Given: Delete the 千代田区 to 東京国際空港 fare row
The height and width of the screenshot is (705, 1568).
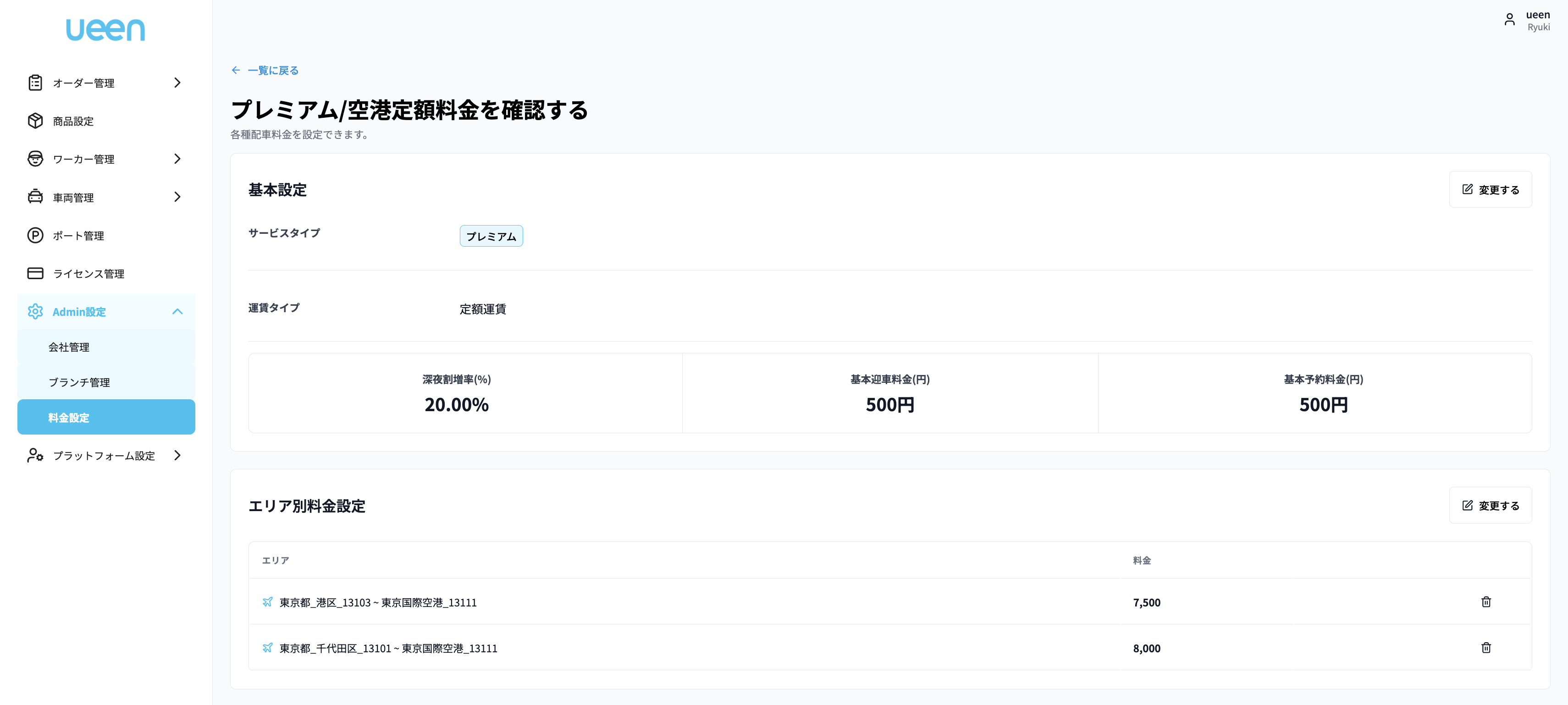Looking at the screenshot, I should click(1485, 647).
